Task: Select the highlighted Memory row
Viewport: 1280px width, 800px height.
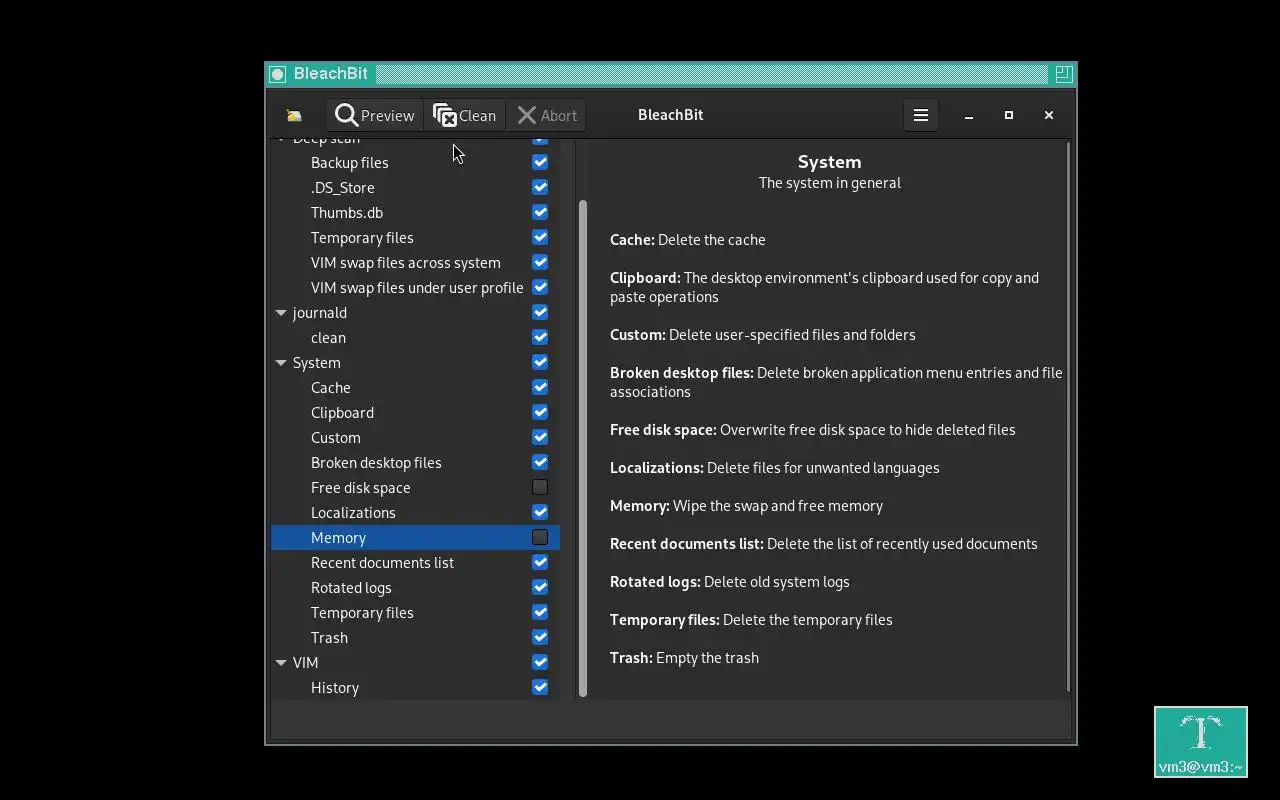Action: tap(415, 537)
